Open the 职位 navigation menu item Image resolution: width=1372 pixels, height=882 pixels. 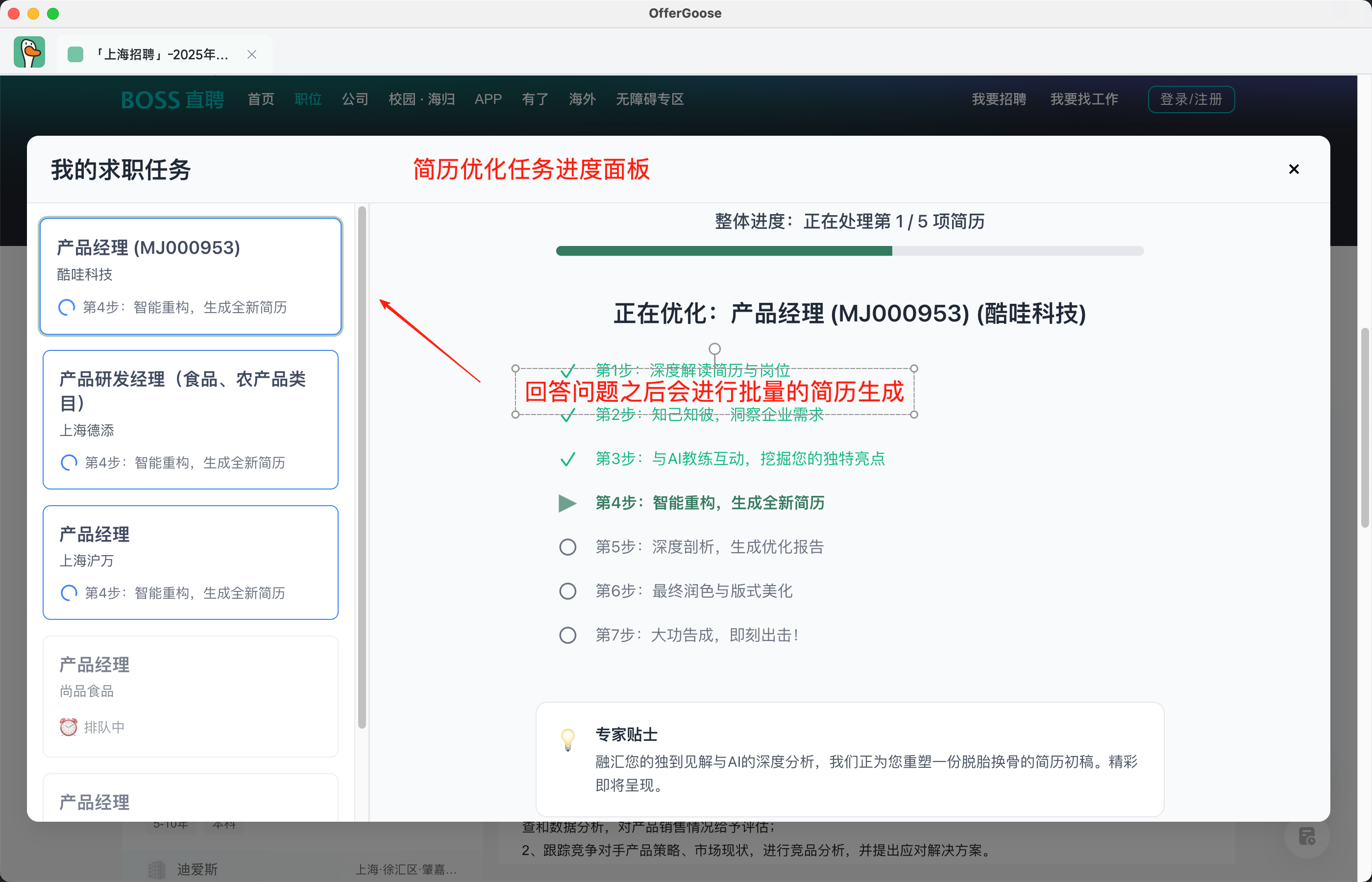point(308,99)
